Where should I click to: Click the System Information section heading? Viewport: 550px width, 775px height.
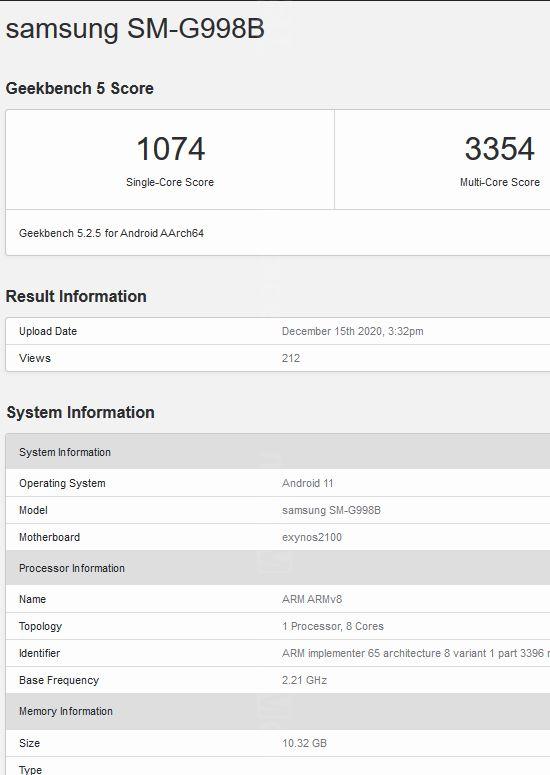click(81, 412)
